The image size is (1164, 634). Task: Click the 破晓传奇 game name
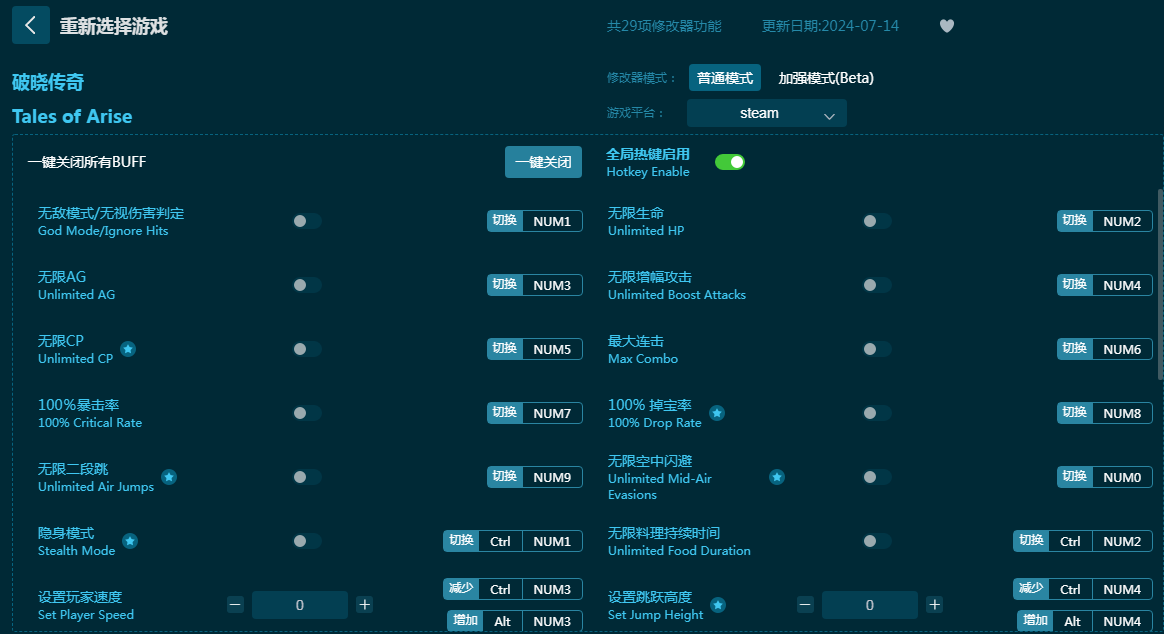pyautogui.click(x=48, y=82)
